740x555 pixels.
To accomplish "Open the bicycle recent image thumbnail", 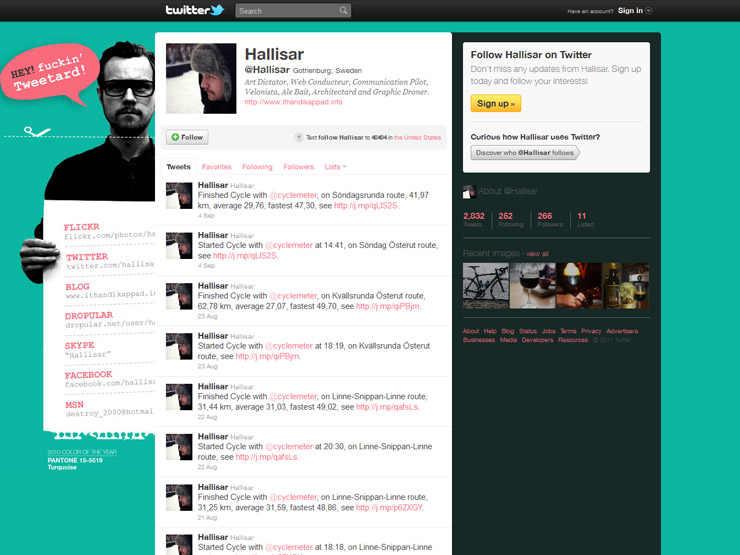I will pyautogui.click(x=486, y=286).
